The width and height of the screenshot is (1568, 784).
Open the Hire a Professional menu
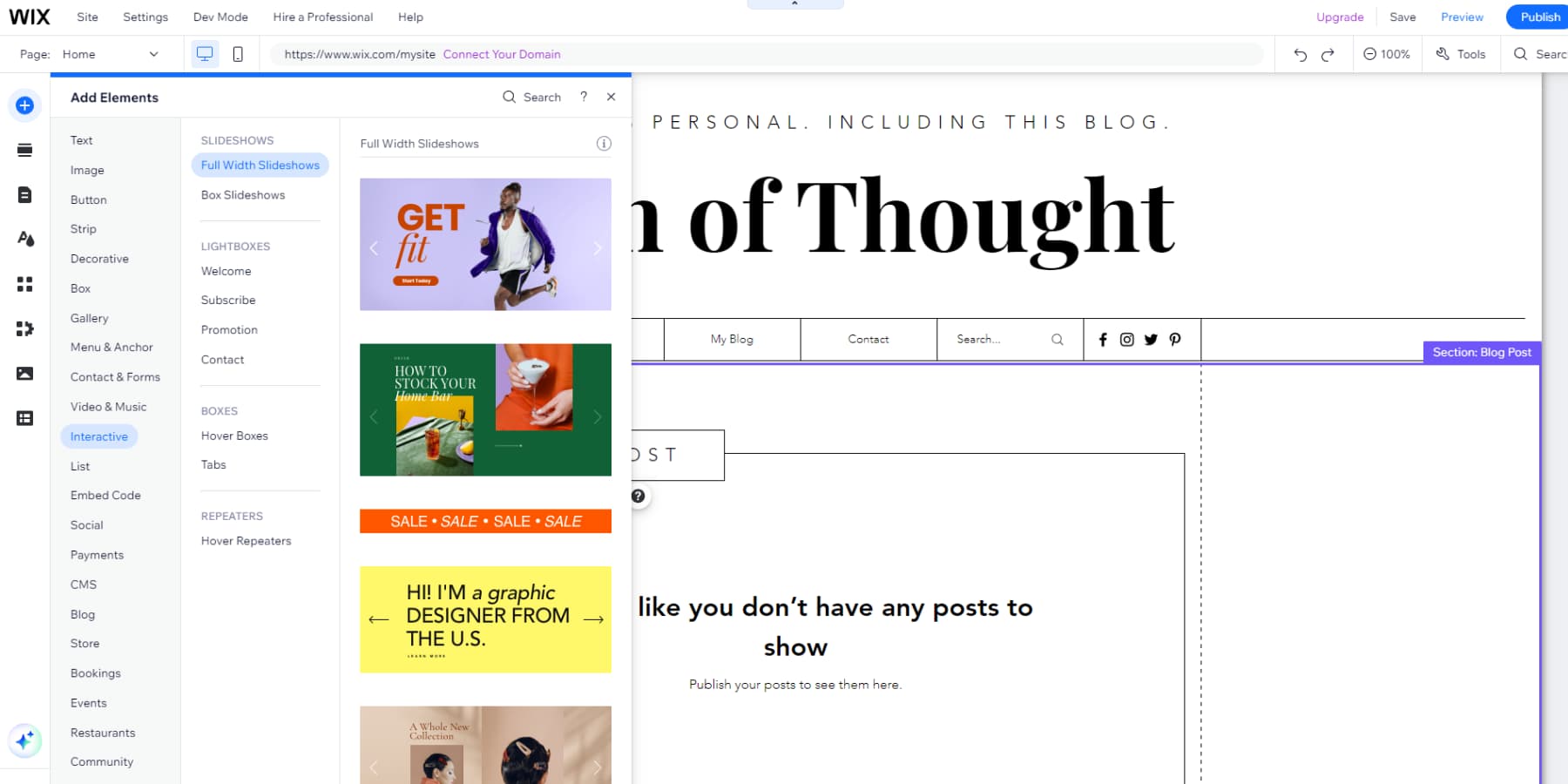322,17
